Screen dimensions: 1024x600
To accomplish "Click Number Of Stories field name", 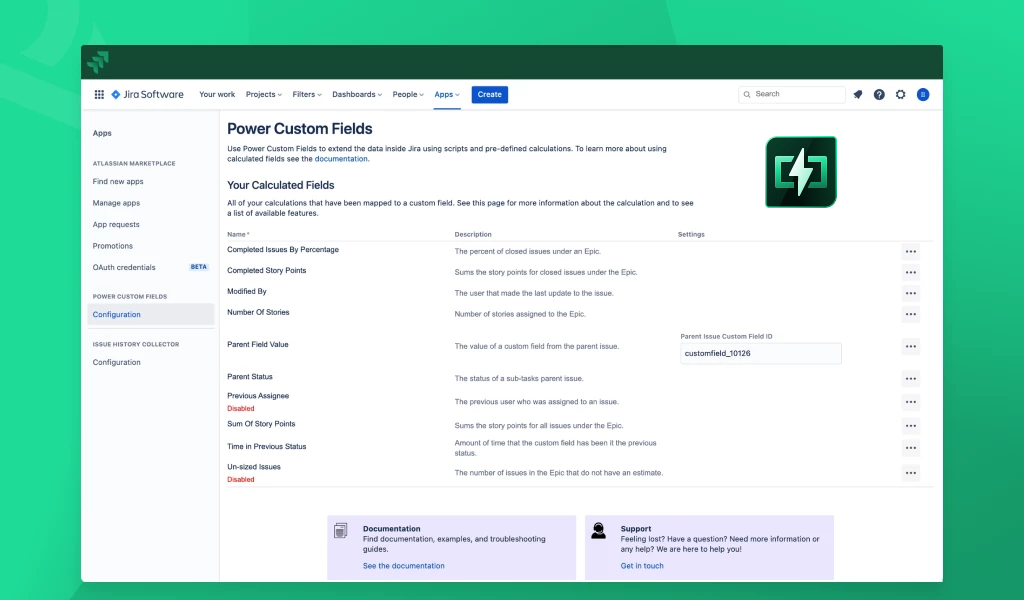I will pos(258,312).
